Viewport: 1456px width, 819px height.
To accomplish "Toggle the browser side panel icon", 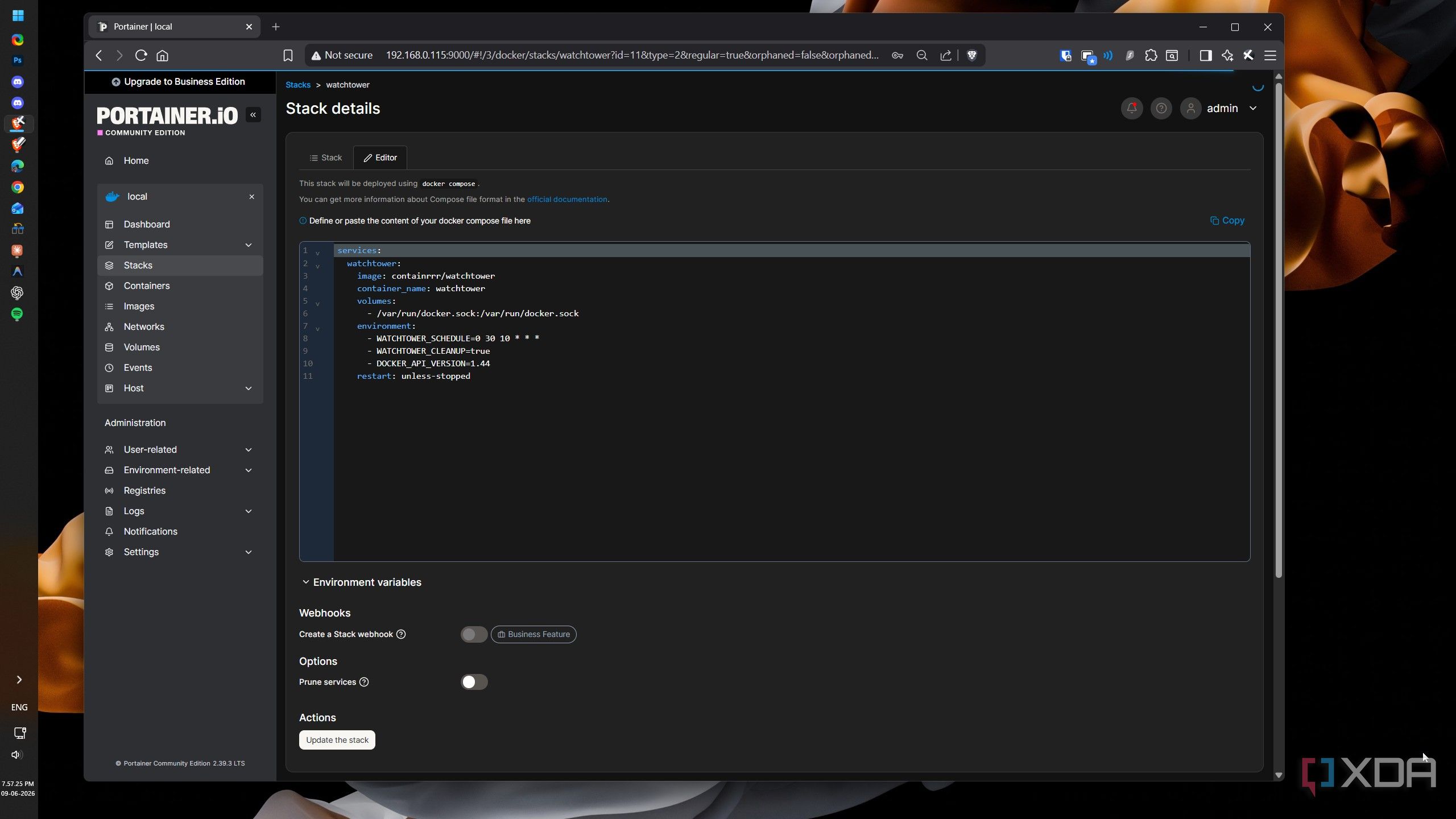I will (x=1205, y=55).
